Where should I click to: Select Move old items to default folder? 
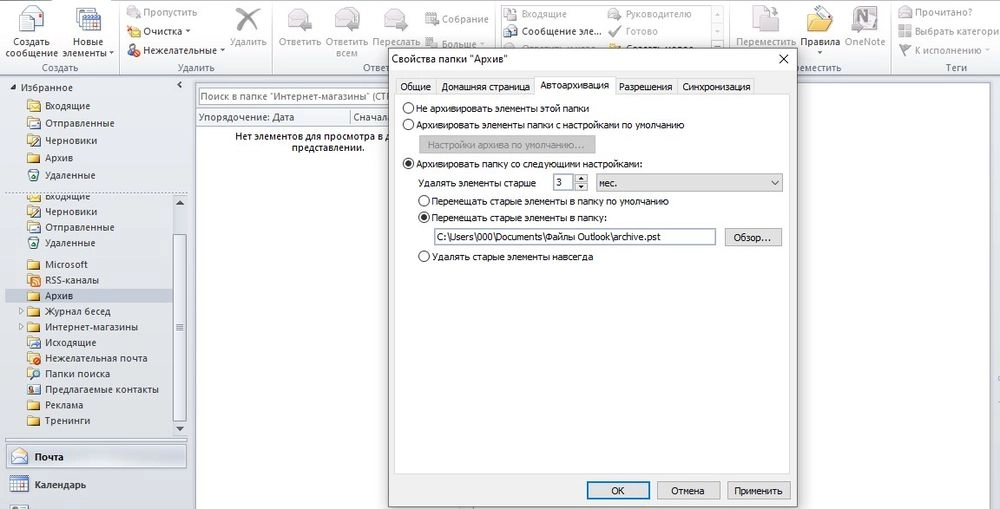coord(423,201)
